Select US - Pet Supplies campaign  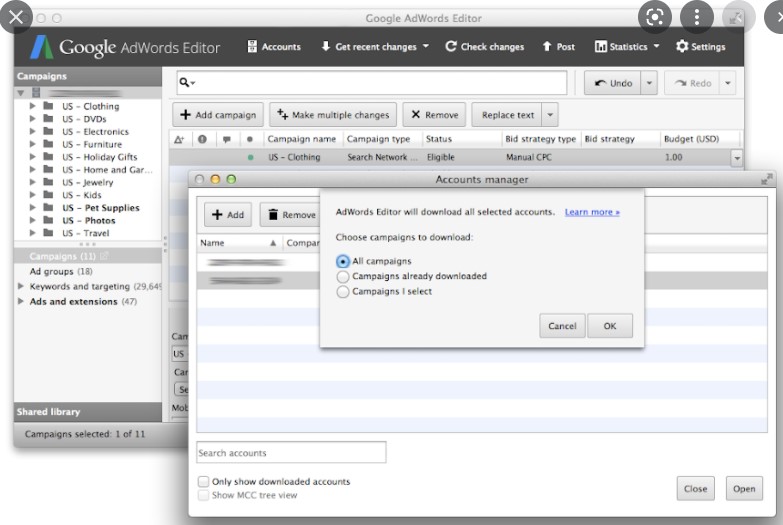[x=100, y=208]
